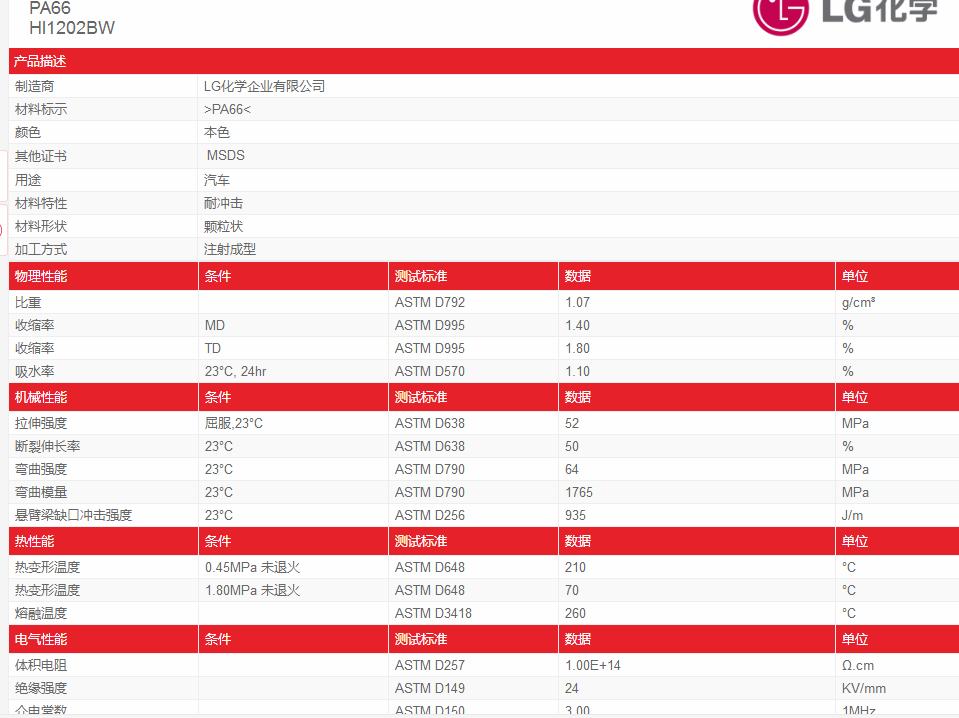Click the 颗粒状 material shape value

click(223, 226)
